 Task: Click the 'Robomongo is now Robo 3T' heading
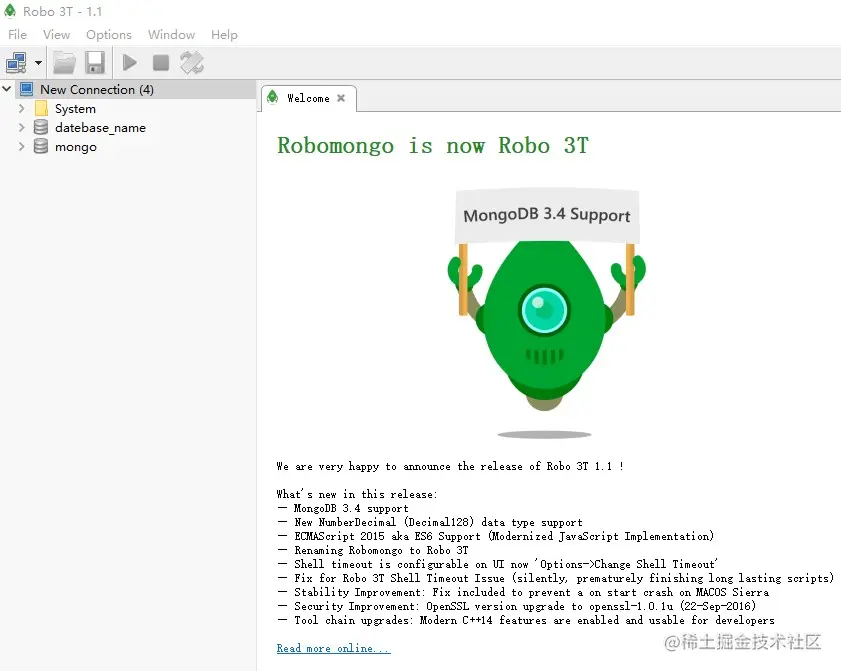point(433,145)
